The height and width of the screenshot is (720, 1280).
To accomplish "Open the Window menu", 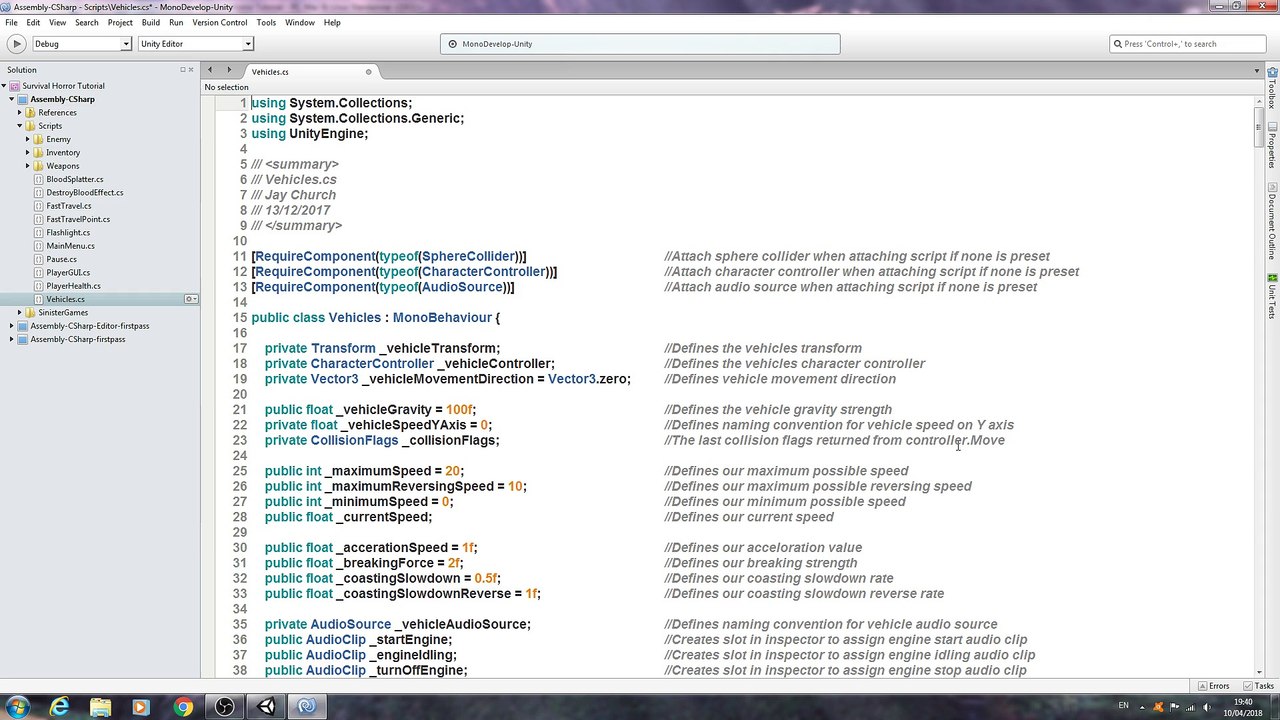I will tap(300, 22).
